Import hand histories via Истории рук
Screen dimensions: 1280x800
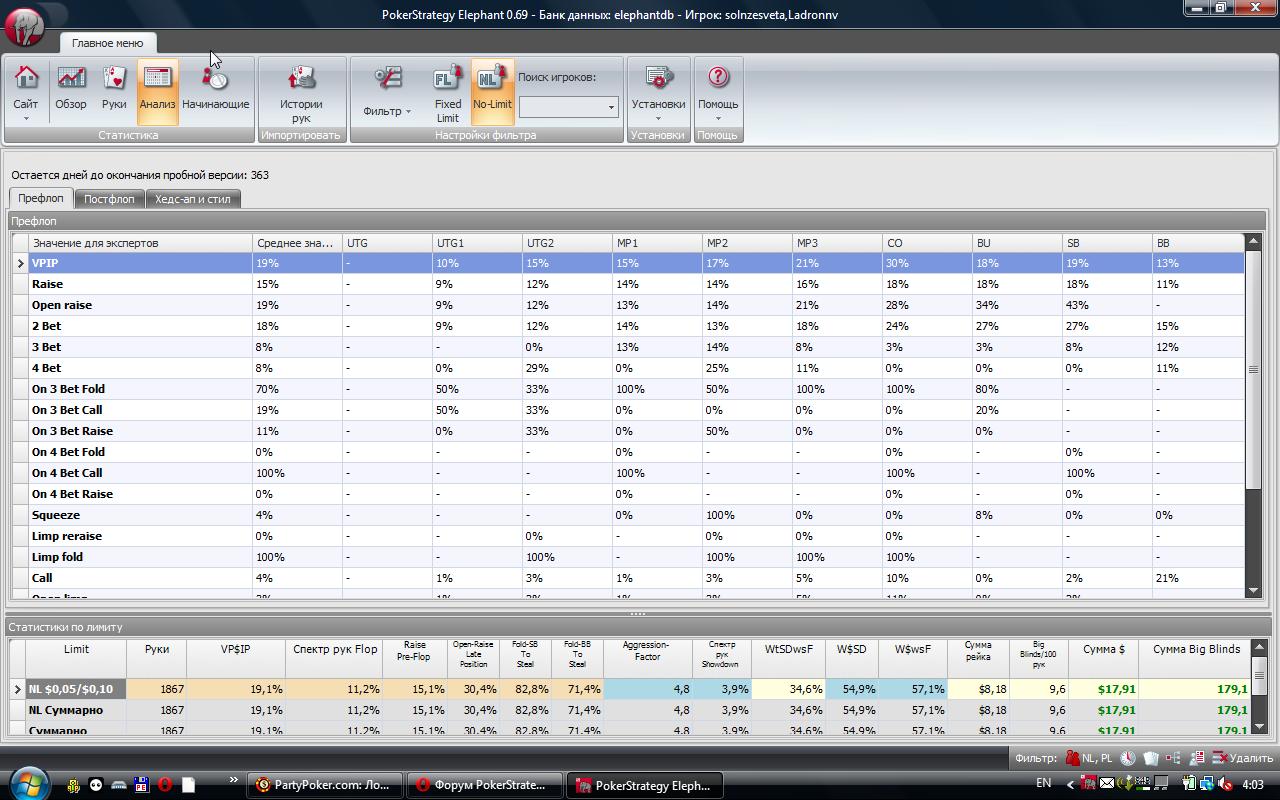click(x=301, y=93)
